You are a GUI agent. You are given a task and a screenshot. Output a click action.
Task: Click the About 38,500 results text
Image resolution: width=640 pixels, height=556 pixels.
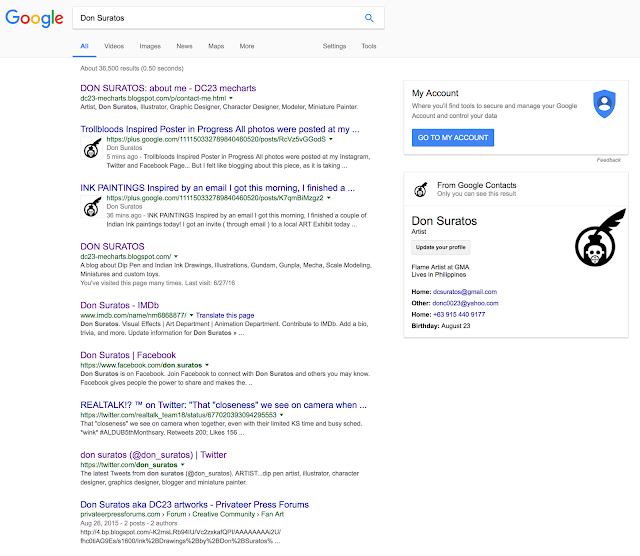click(132, 69)
